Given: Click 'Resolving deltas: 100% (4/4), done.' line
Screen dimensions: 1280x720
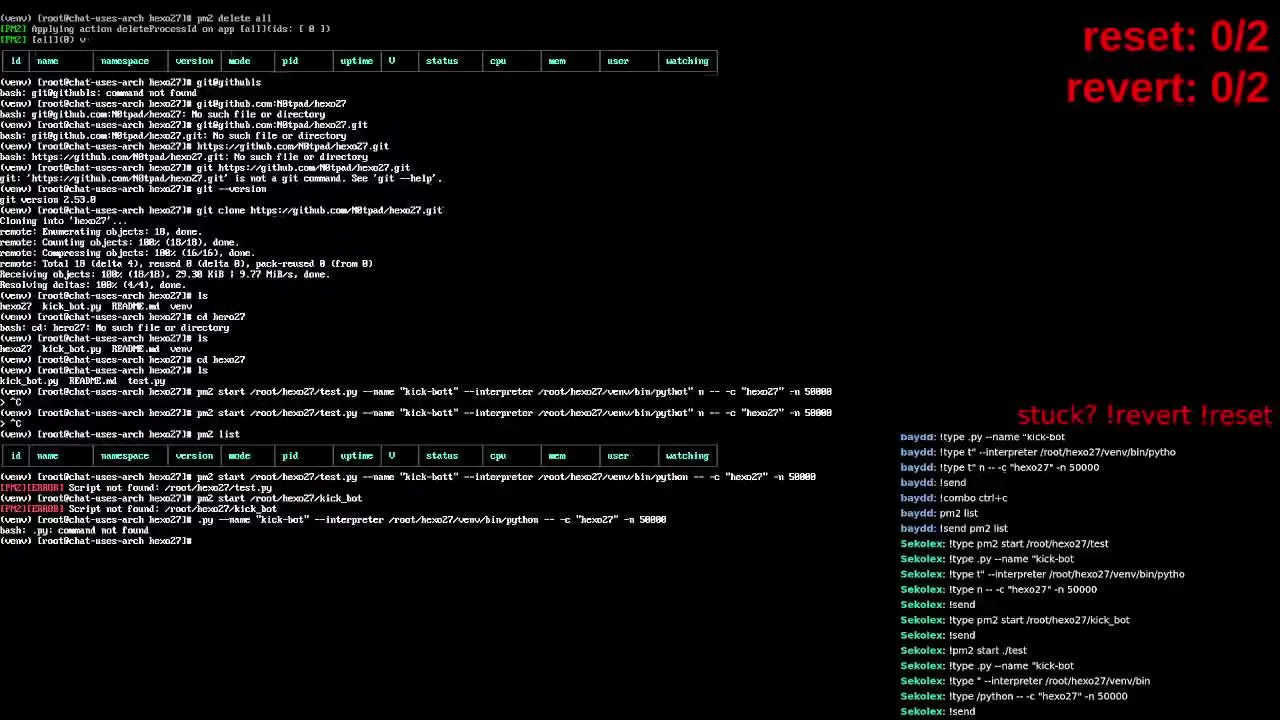Looking at the screenshot, I should pos(93,285).
